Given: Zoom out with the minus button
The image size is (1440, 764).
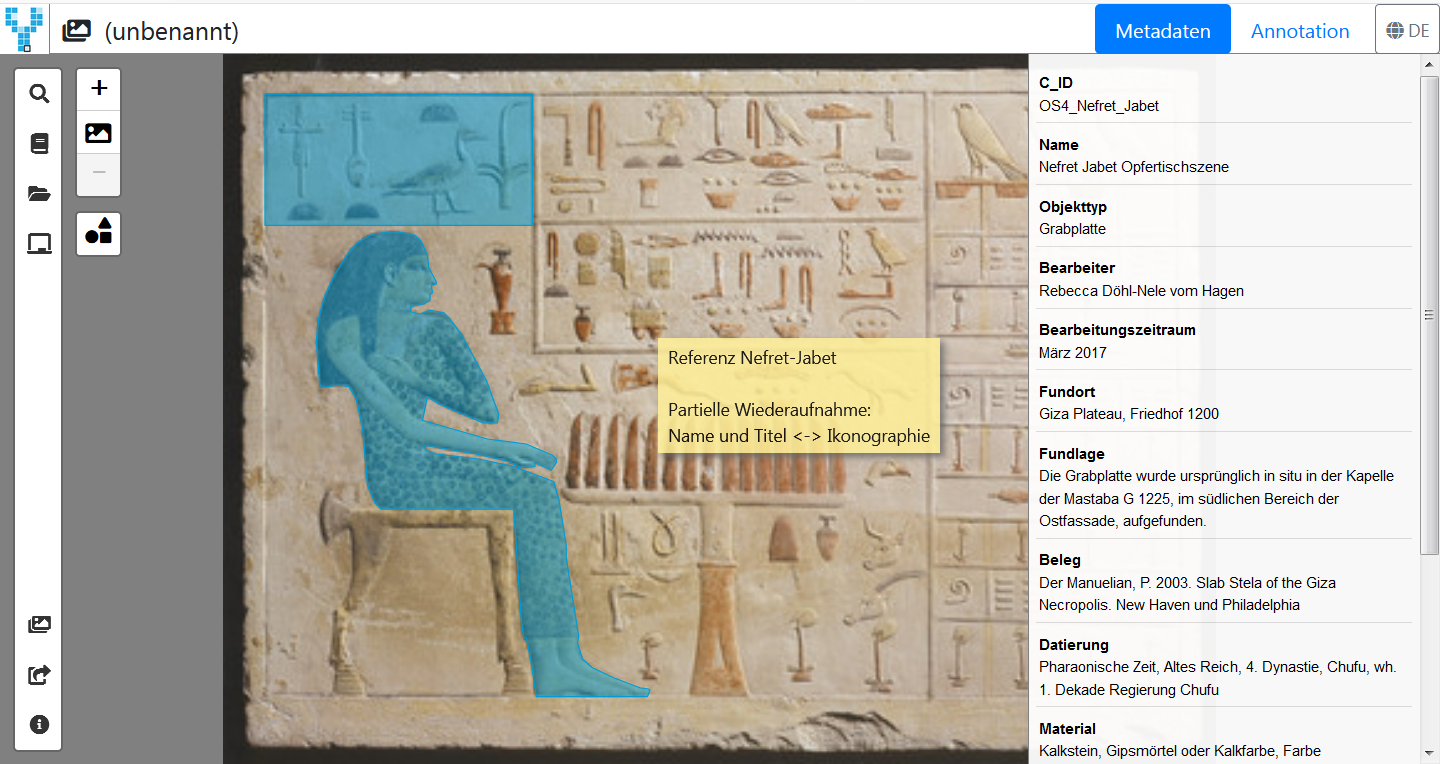Looking at the screenshot, I should (99, 174).
